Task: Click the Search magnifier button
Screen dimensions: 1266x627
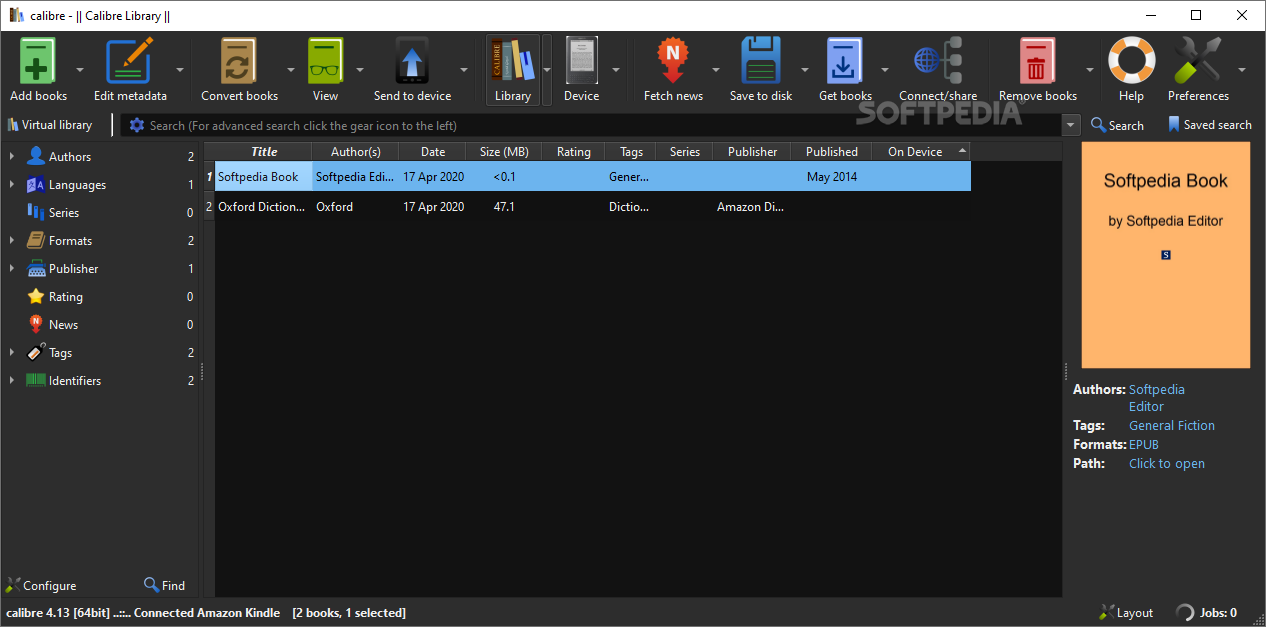Action: point(1117,125)
